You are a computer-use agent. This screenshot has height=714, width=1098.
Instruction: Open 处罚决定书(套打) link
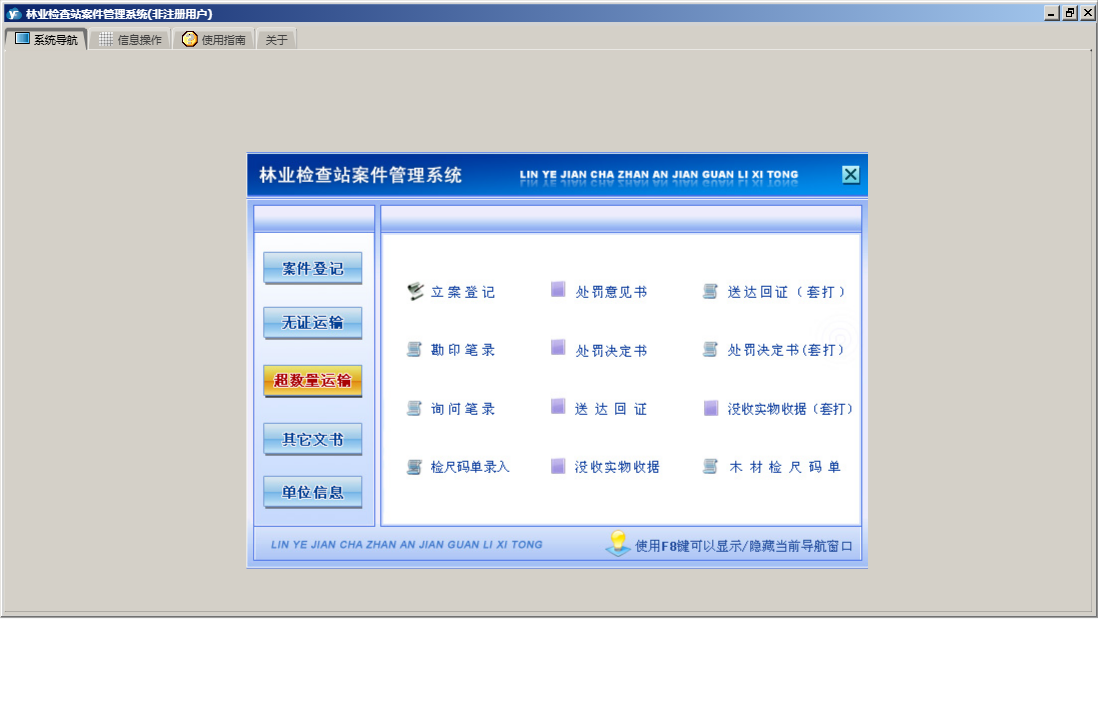click(786, 349)
